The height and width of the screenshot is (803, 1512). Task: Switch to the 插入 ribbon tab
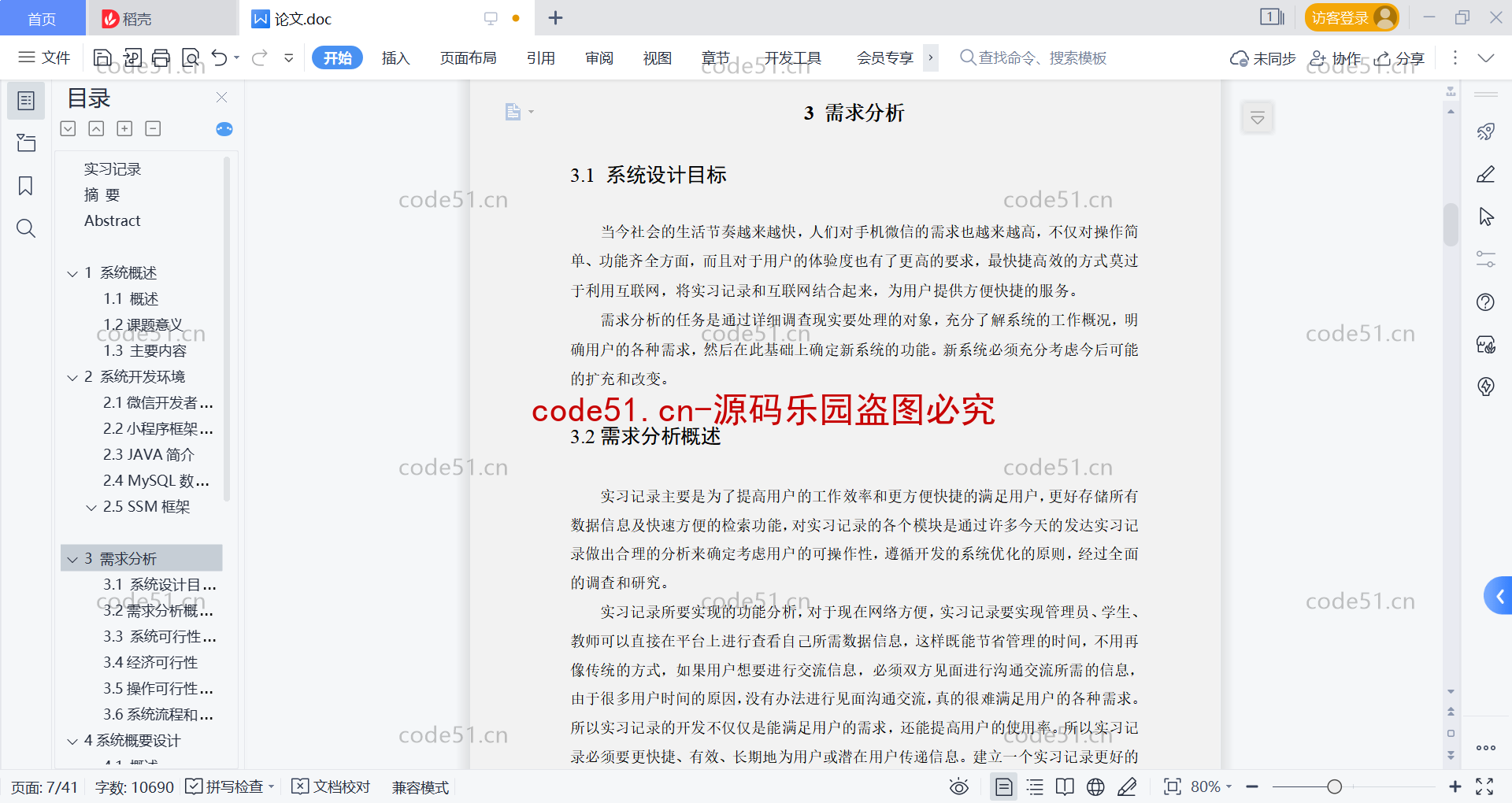pyautogui.click(x=395, y=57)
